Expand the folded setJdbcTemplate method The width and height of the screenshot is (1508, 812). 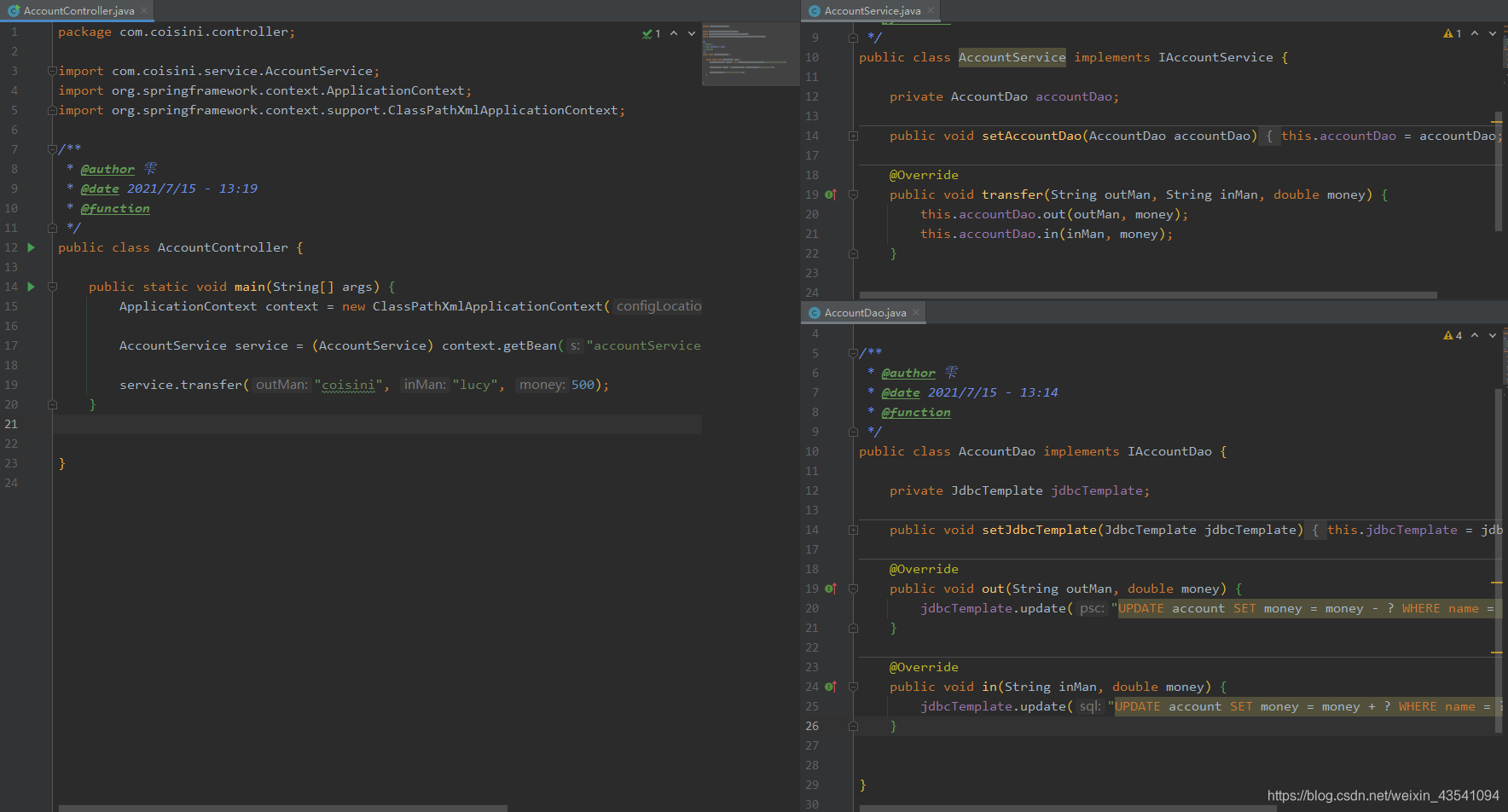coord(853,530)
